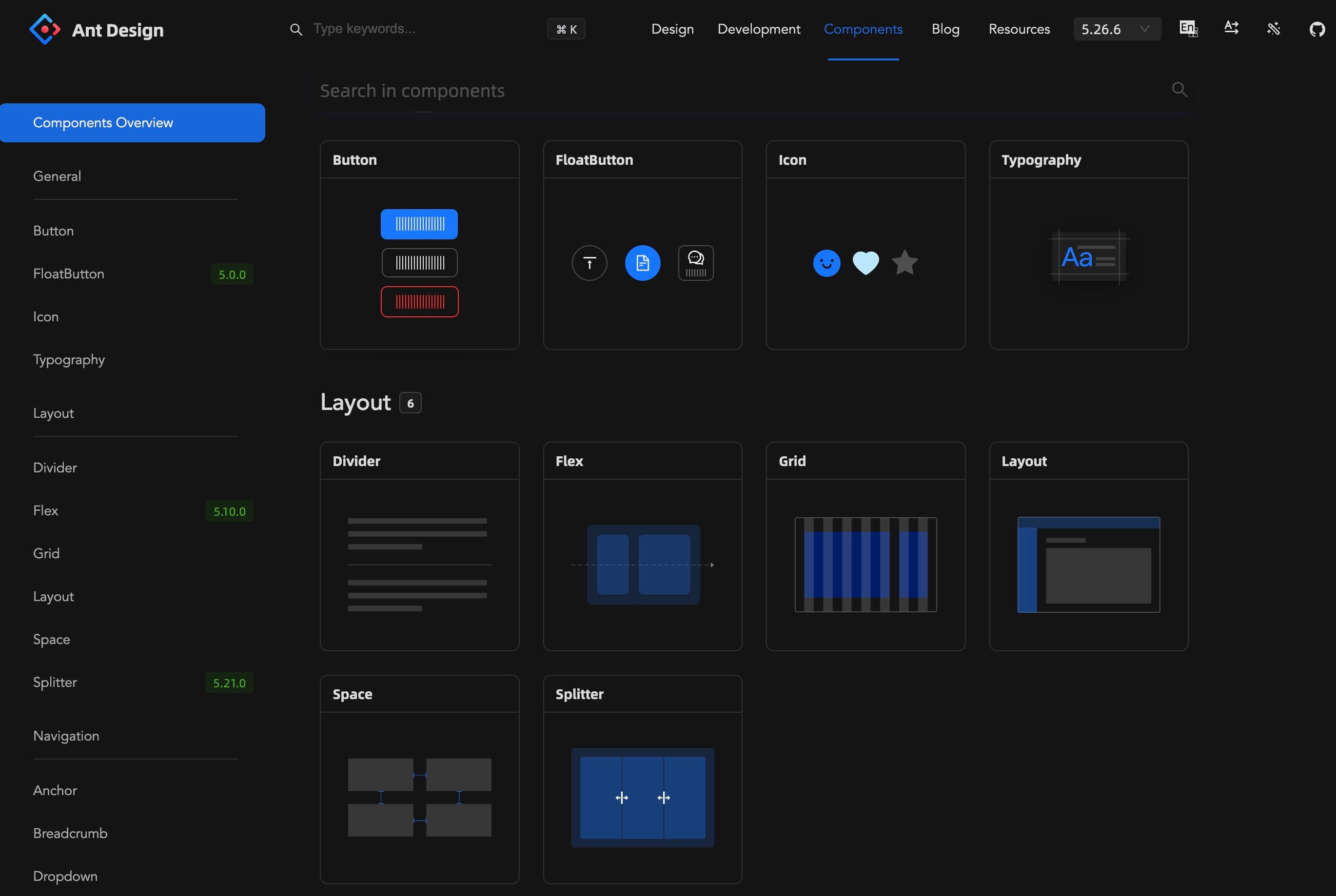
Task: Select Components Overview in sidebar
Action: [x=132, y=123]
